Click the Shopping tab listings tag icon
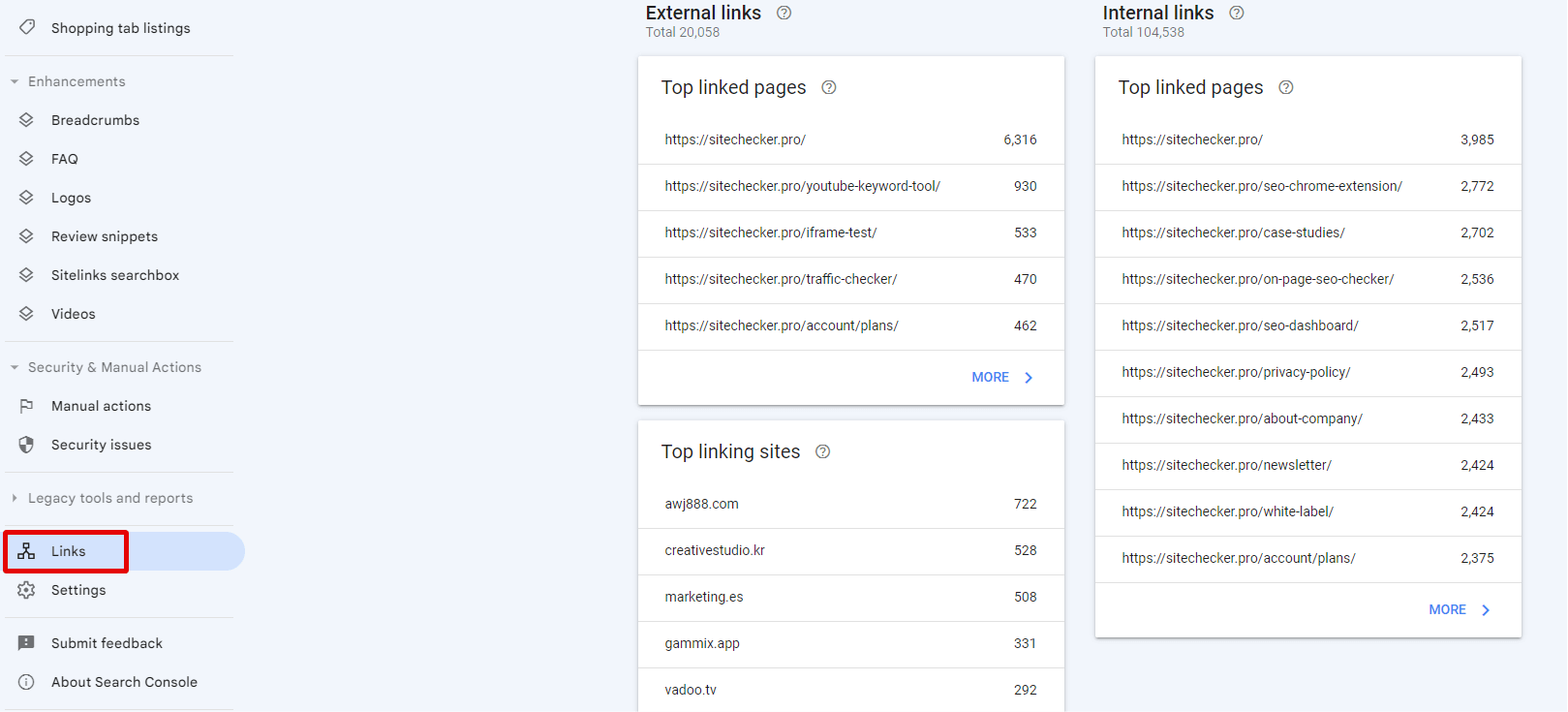This screenshot has height=712, width=1568. pos(27,27)
